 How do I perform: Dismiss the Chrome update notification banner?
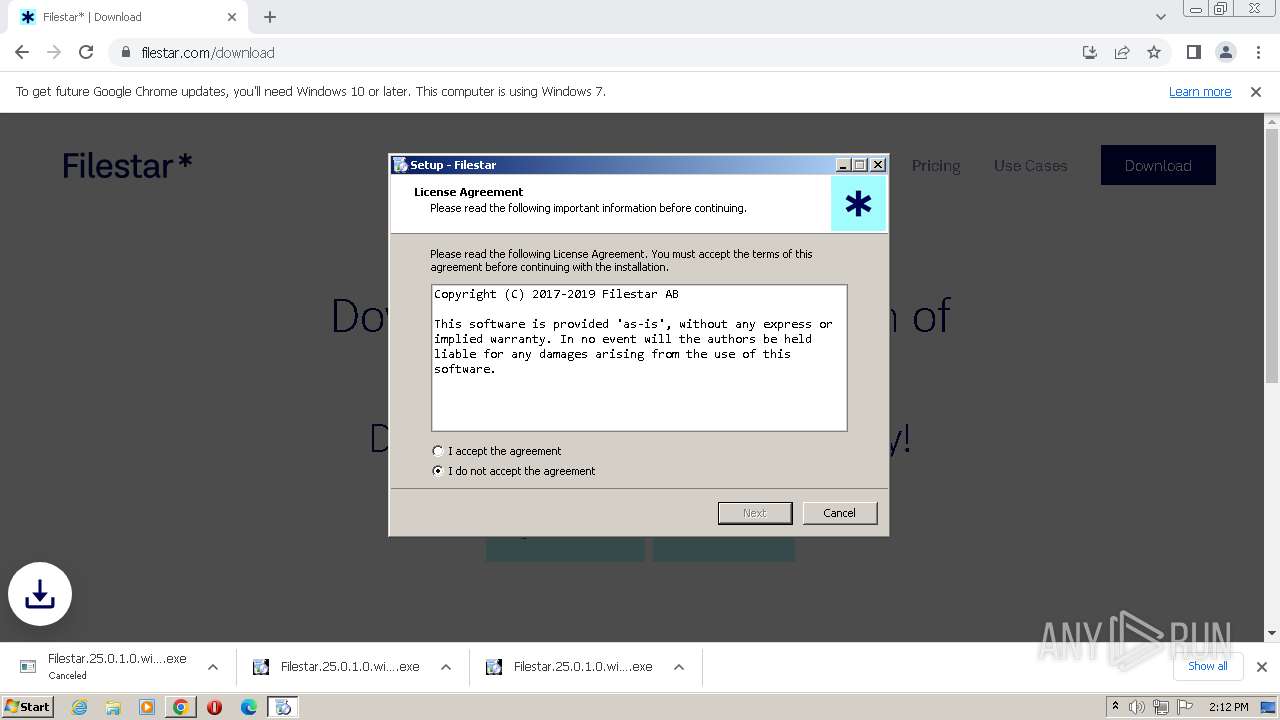pos(1256,91)
